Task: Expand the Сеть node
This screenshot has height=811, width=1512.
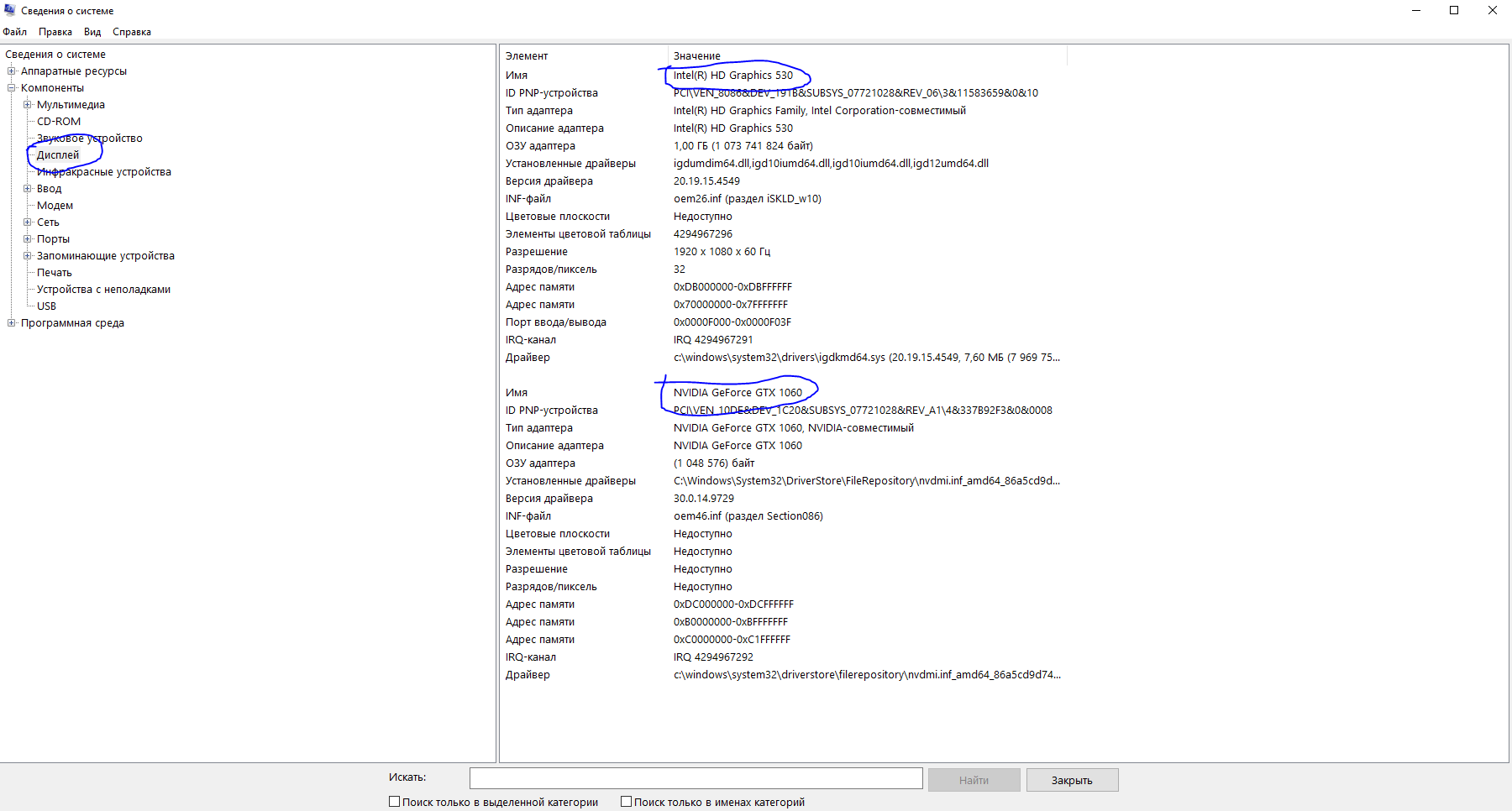Action: tap(28, 222)
